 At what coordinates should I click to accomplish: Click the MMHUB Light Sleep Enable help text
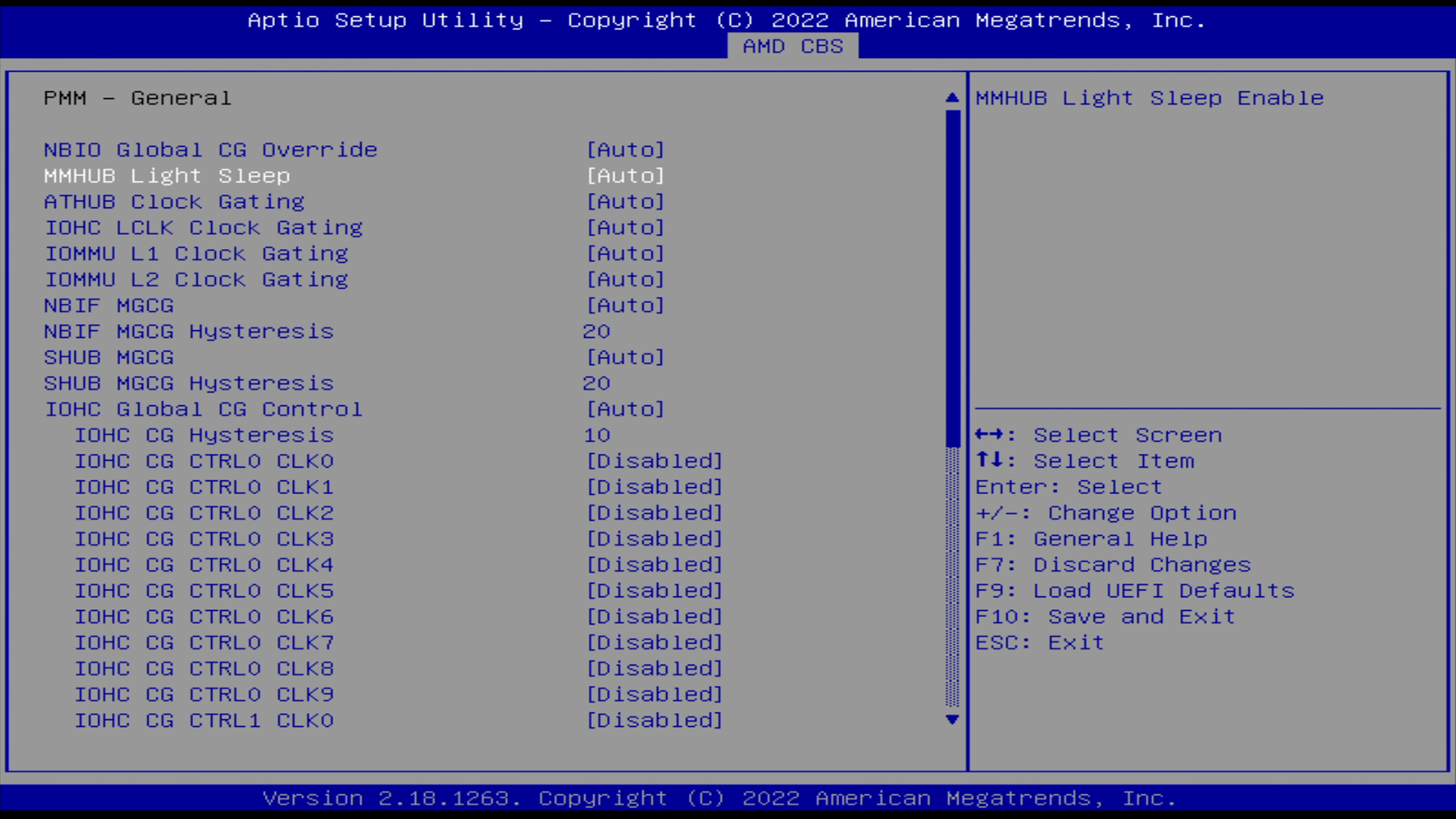(x=1150, y=98)
